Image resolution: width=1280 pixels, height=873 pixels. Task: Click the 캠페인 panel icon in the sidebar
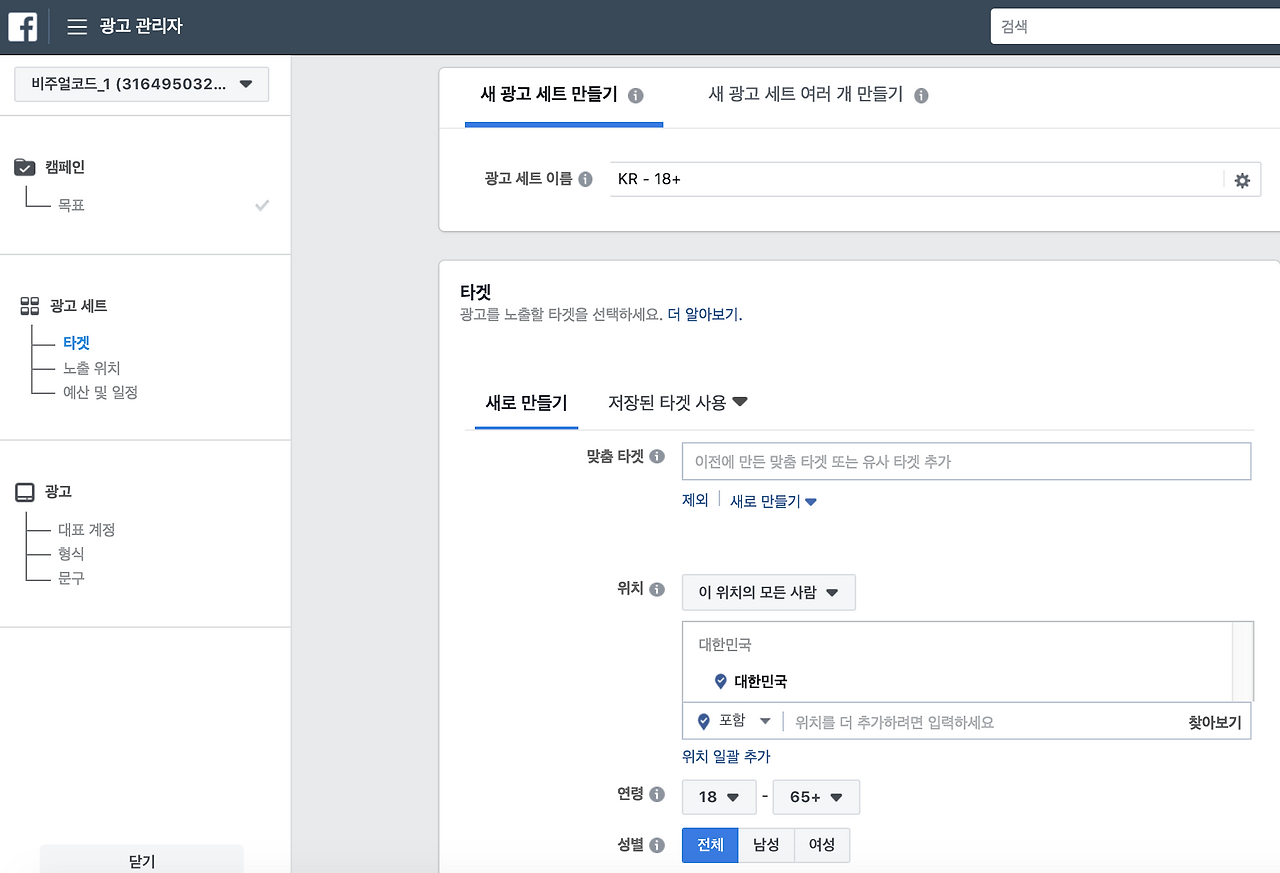coord(26,166)
